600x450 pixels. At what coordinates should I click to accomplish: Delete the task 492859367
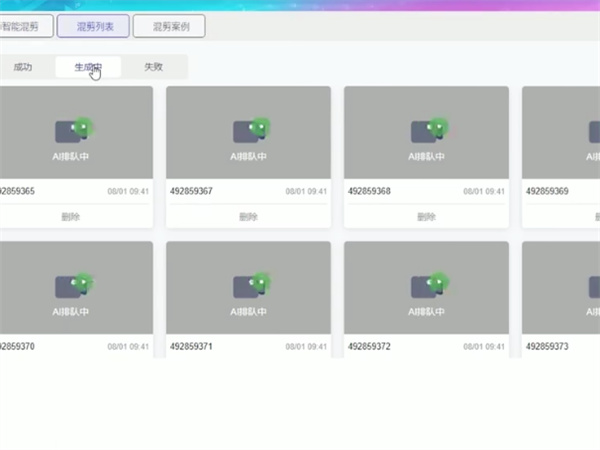tap(248, 217)
